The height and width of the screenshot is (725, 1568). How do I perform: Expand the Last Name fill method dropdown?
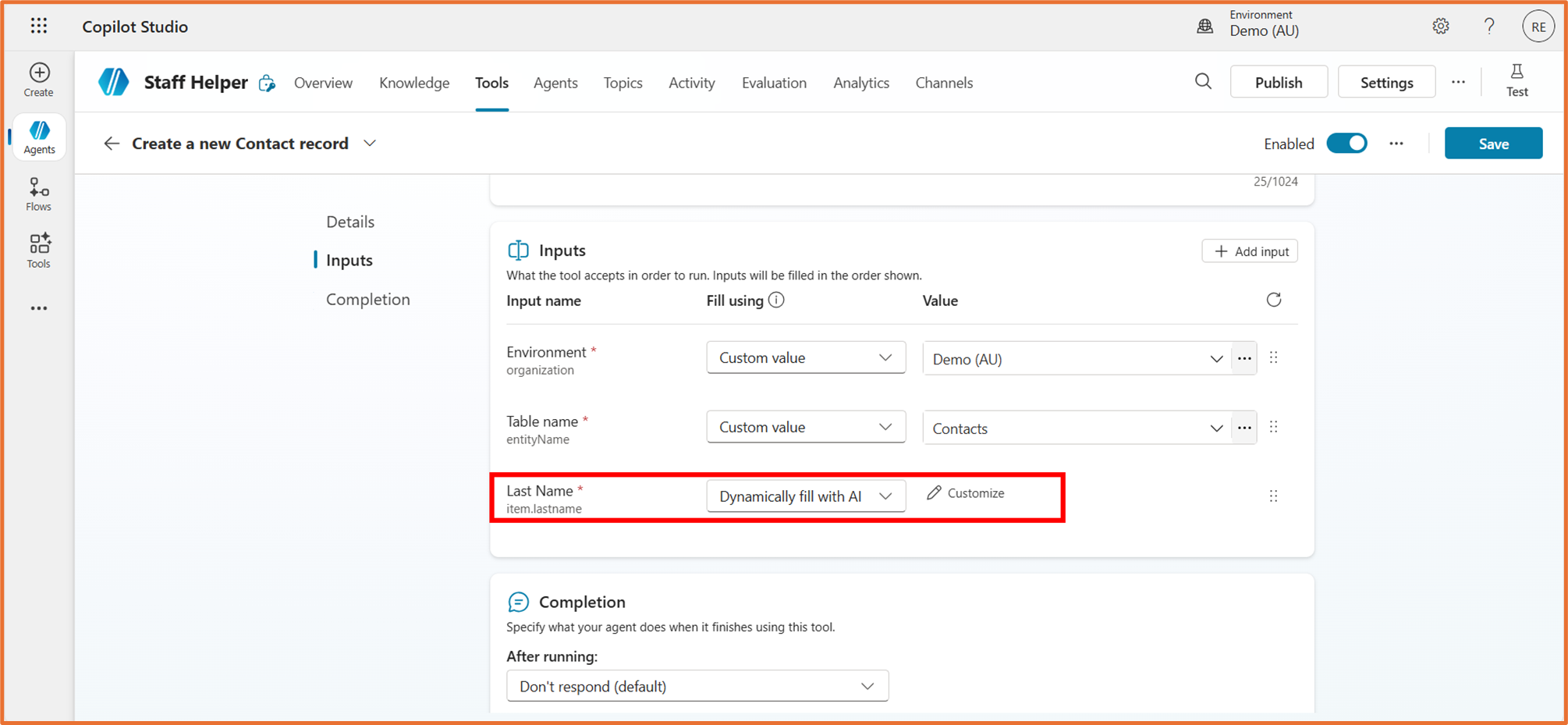805,496
